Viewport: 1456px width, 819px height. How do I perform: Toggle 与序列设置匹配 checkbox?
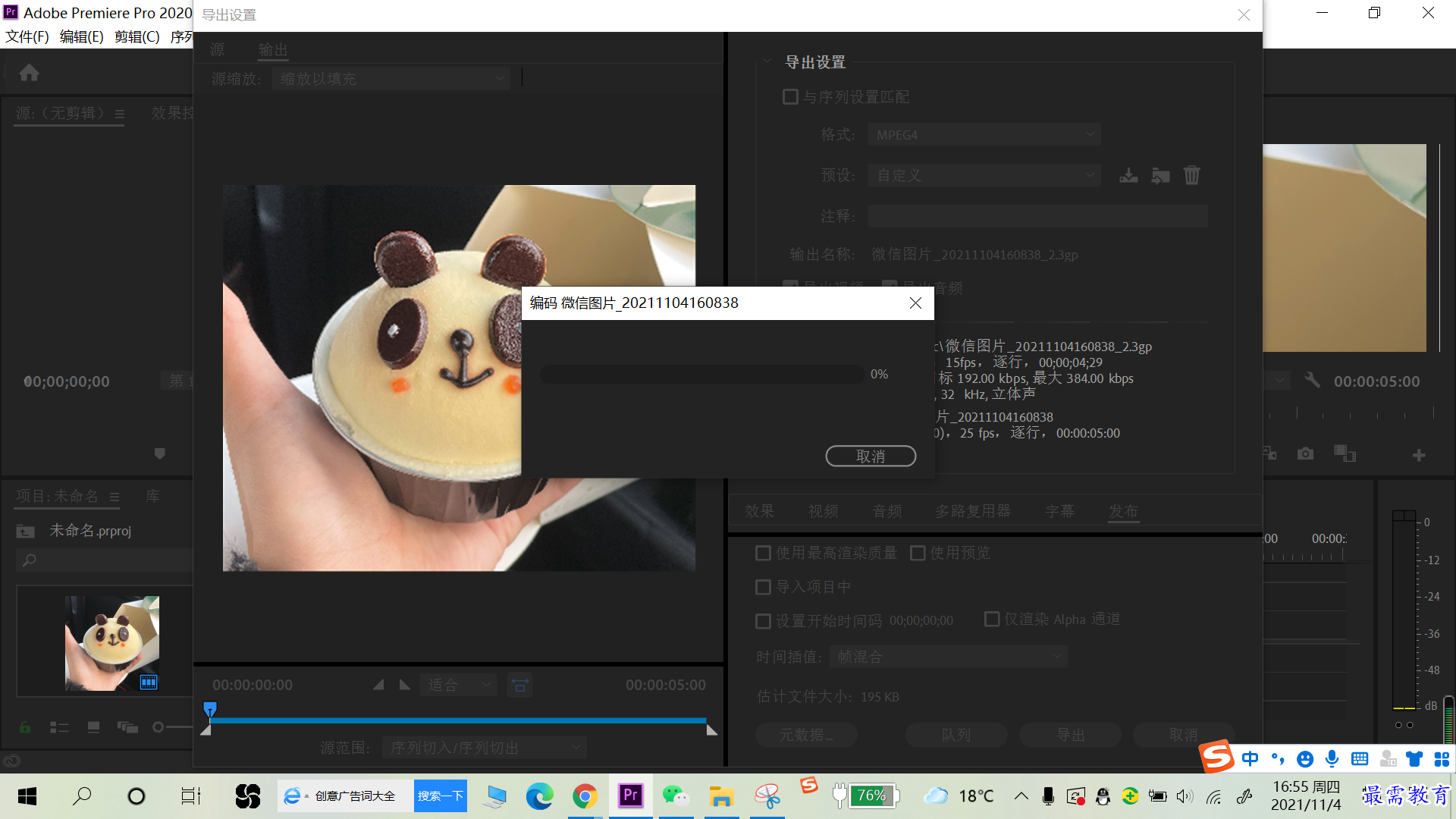pyautogui.click(x=790, y=97)
